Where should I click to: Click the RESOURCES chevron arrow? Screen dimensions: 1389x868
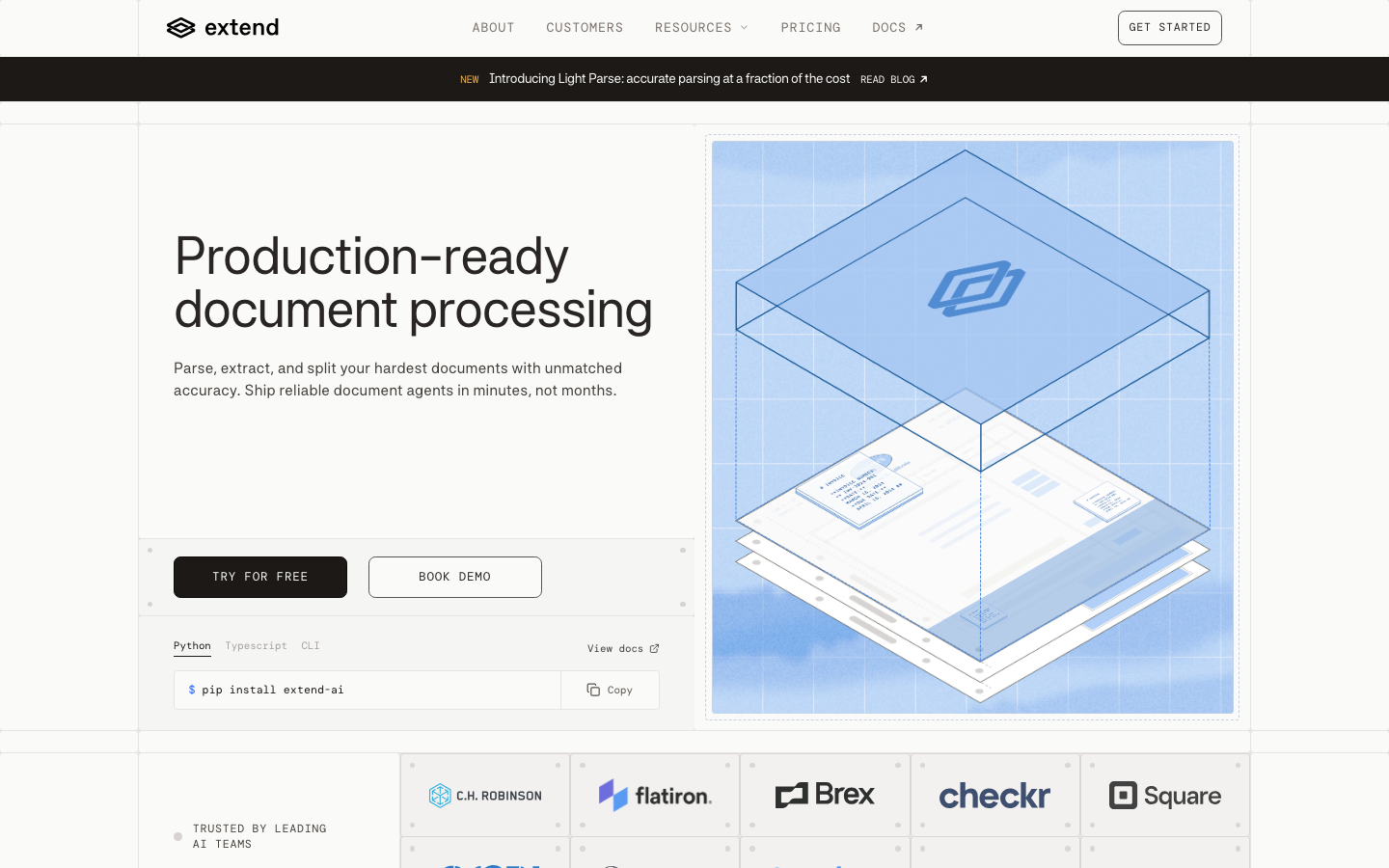(744, 28)
